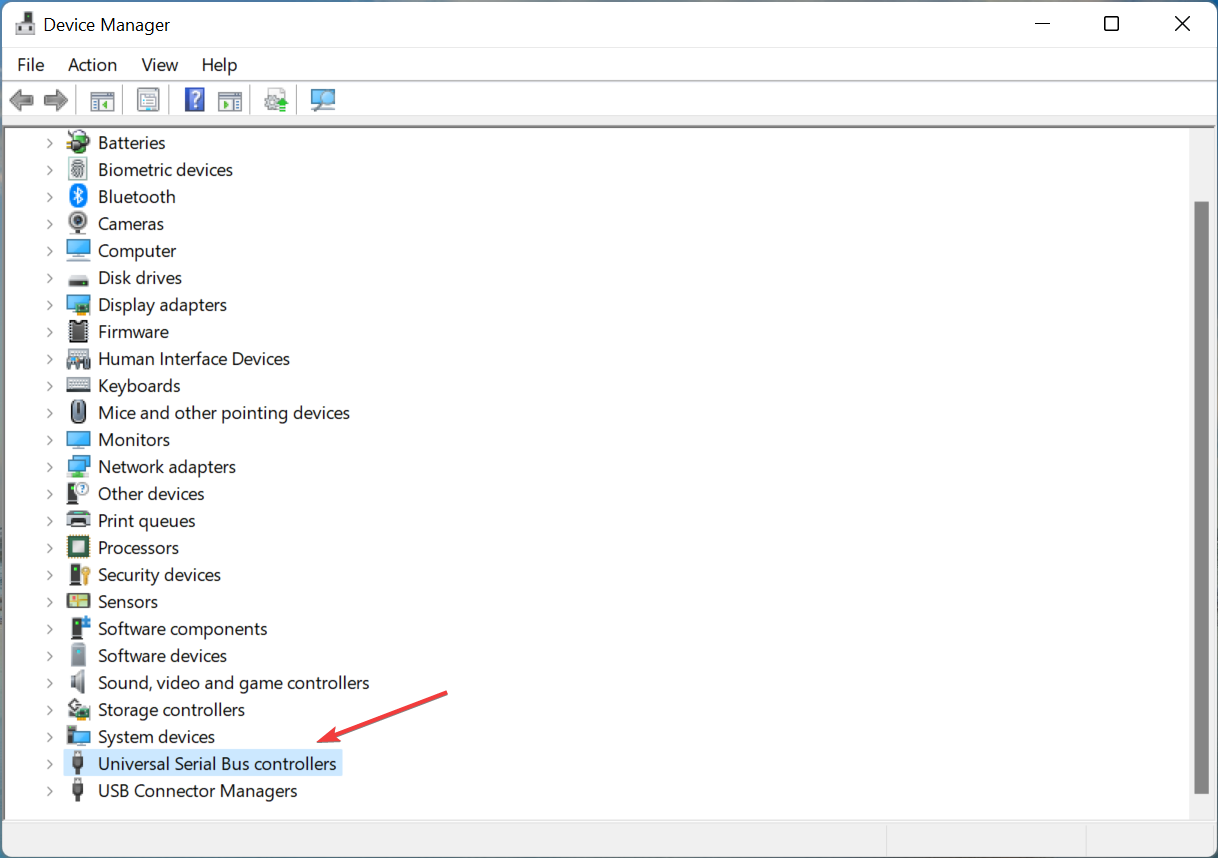The image size is (1218, 858).
Task: Click the Forward arrow toolbar icon
Action: pyautogui.click(x=56, y=100)
